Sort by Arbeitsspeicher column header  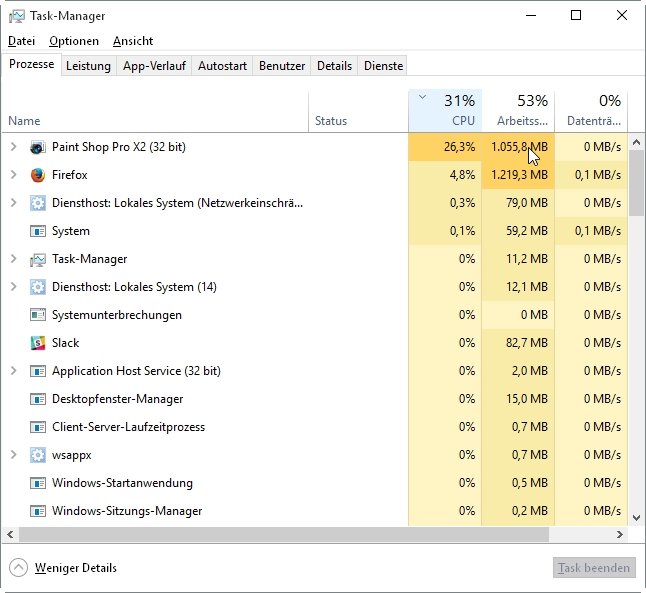[x=518, y=111]
